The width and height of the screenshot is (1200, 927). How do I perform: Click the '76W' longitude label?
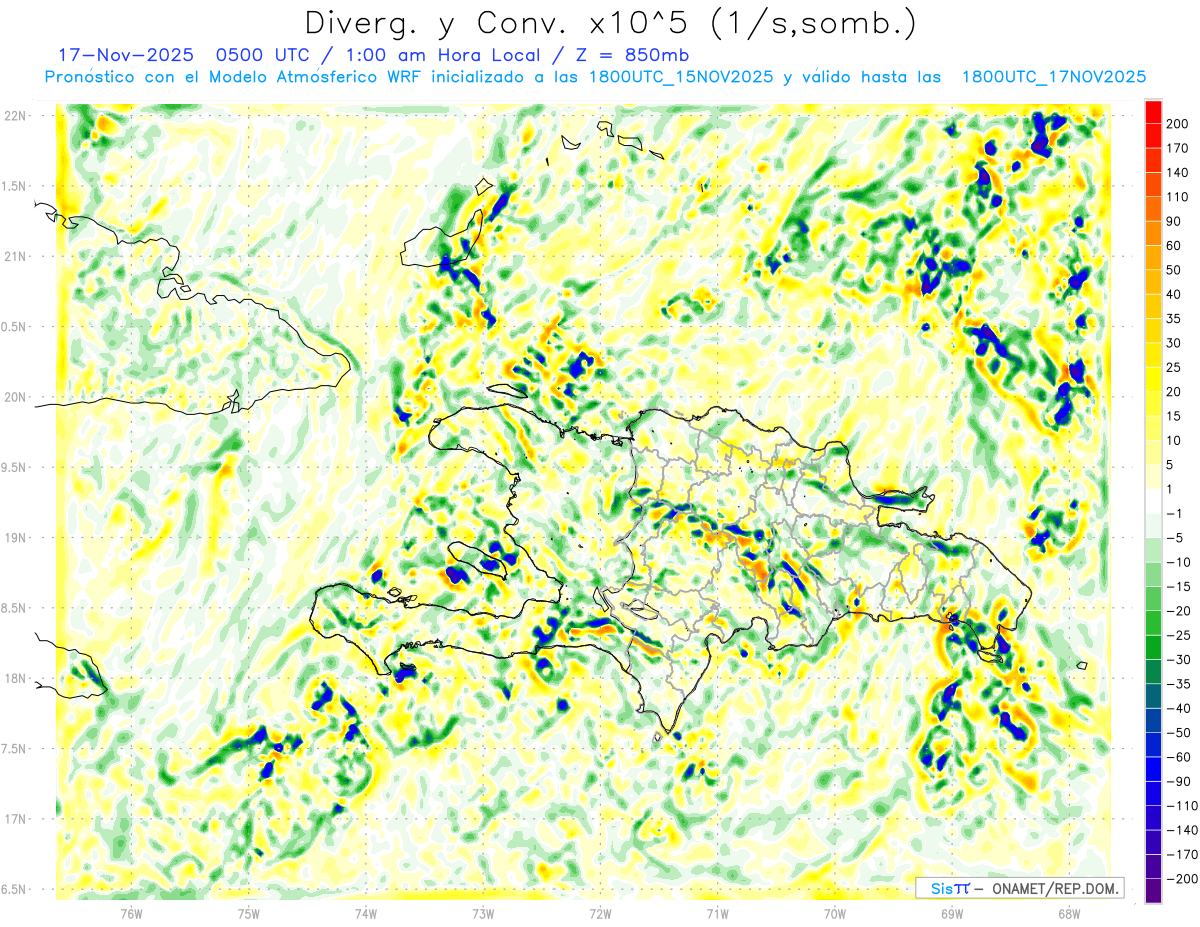click(131, 912)
